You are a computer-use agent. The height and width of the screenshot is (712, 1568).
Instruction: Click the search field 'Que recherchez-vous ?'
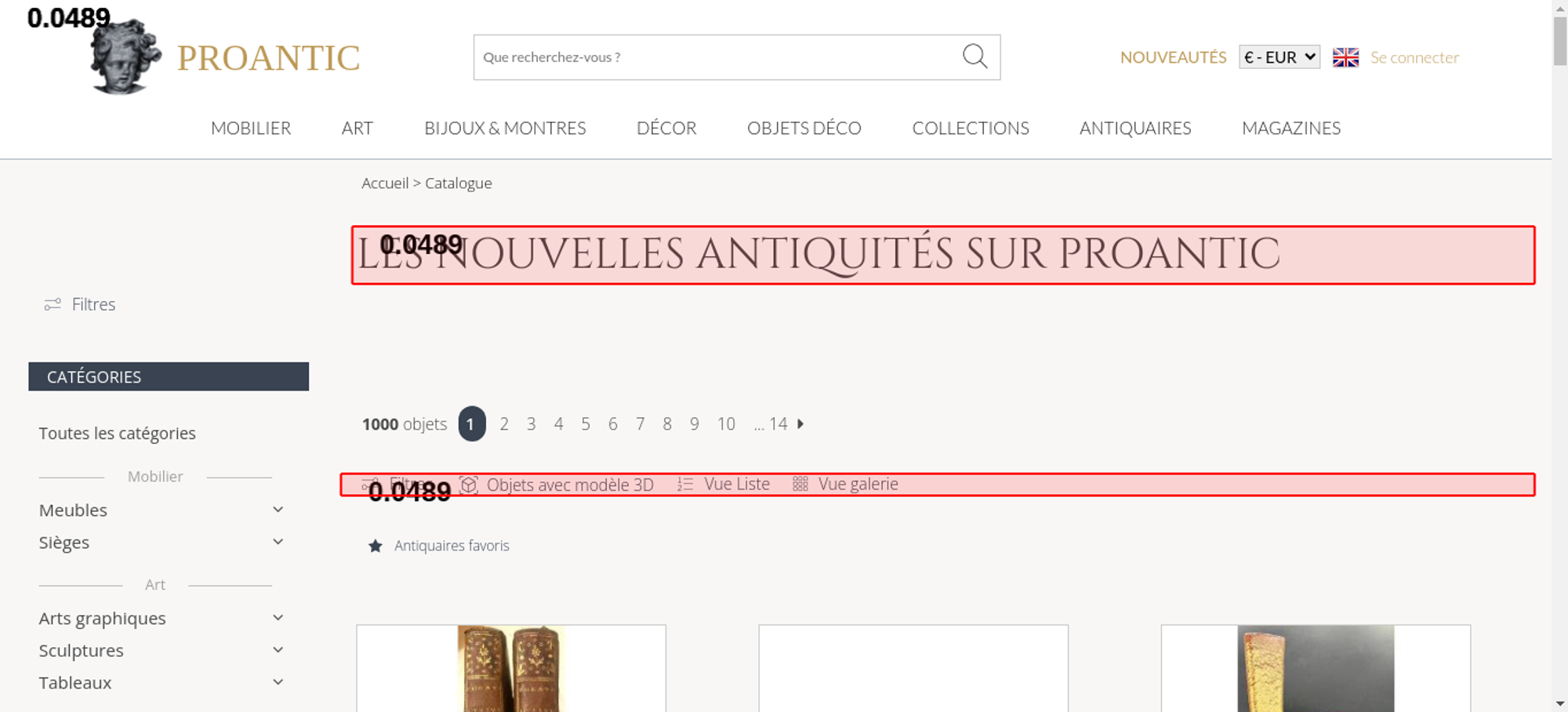(x=713, y=57)
